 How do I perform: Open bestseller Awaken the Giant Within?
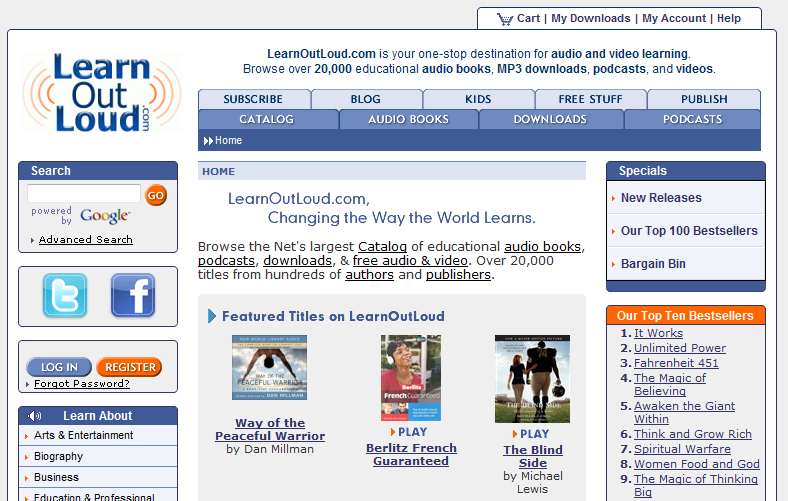click(684, 413)
